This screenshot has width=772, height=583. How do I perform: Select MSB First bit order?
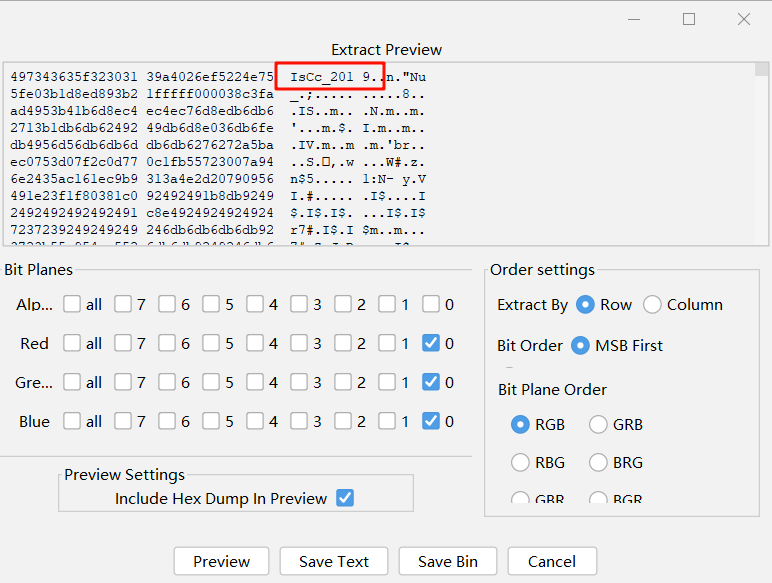click(580, 345)
